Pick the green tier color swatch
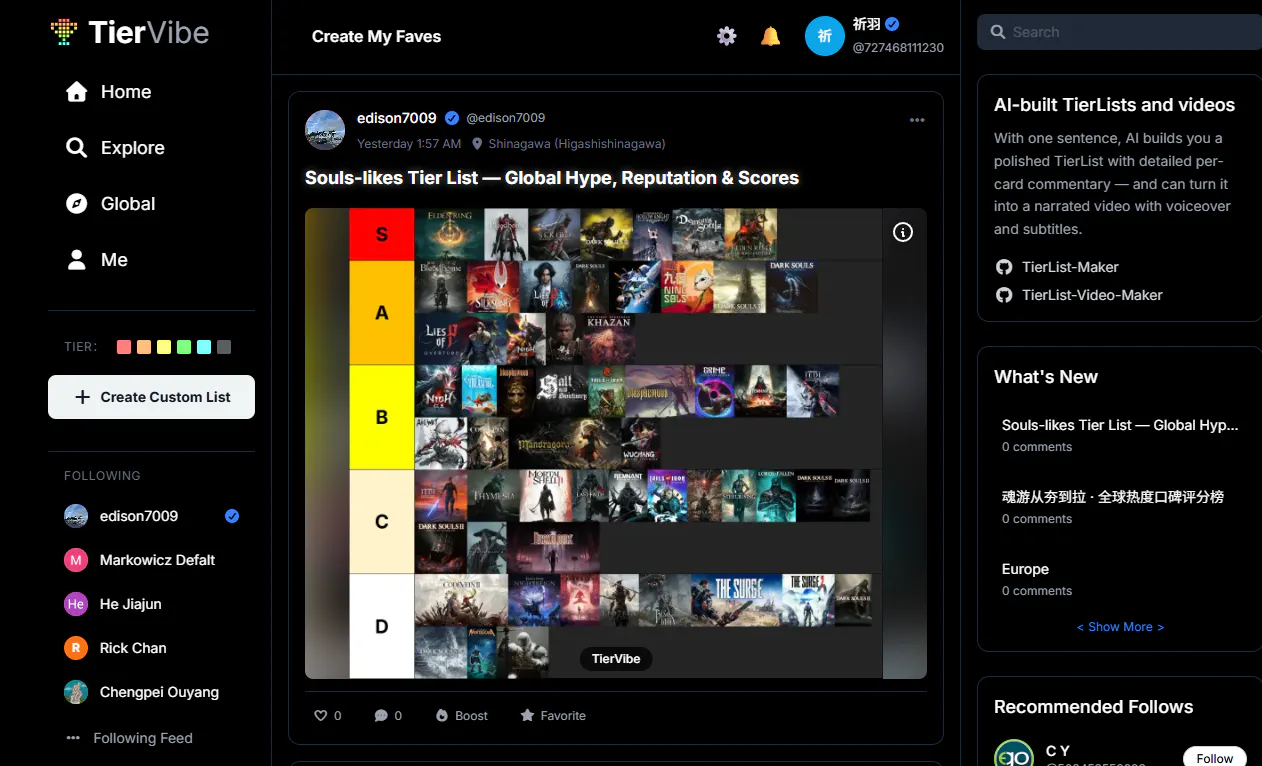This screenshot has height=766, width=1262. pyautogui.click(x=184, y=347)
